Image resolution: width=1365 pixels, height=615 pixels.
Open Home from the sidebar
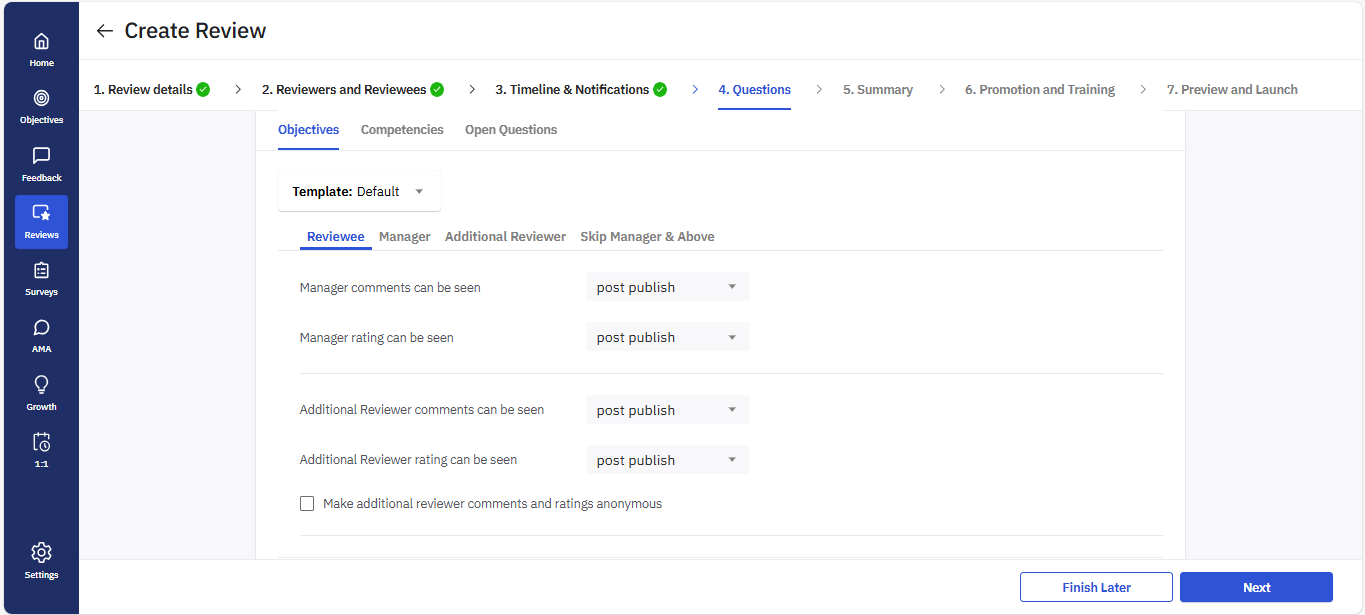41,49
